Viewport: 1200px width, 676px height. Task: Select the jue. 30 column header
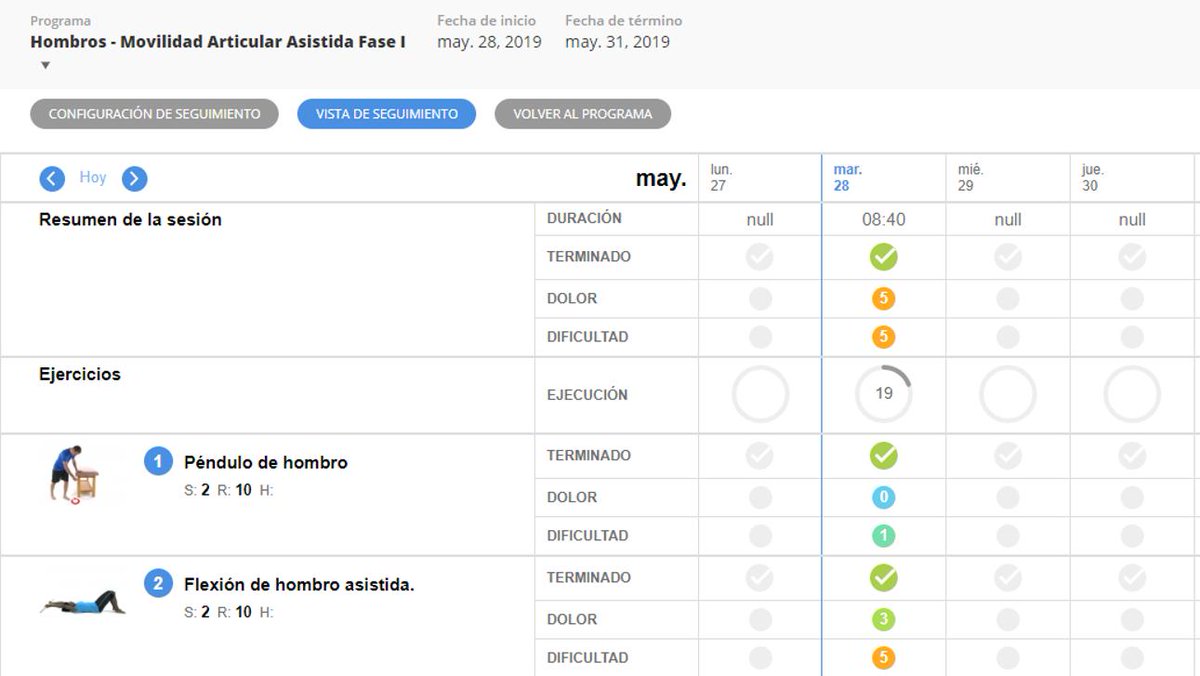1132,178
